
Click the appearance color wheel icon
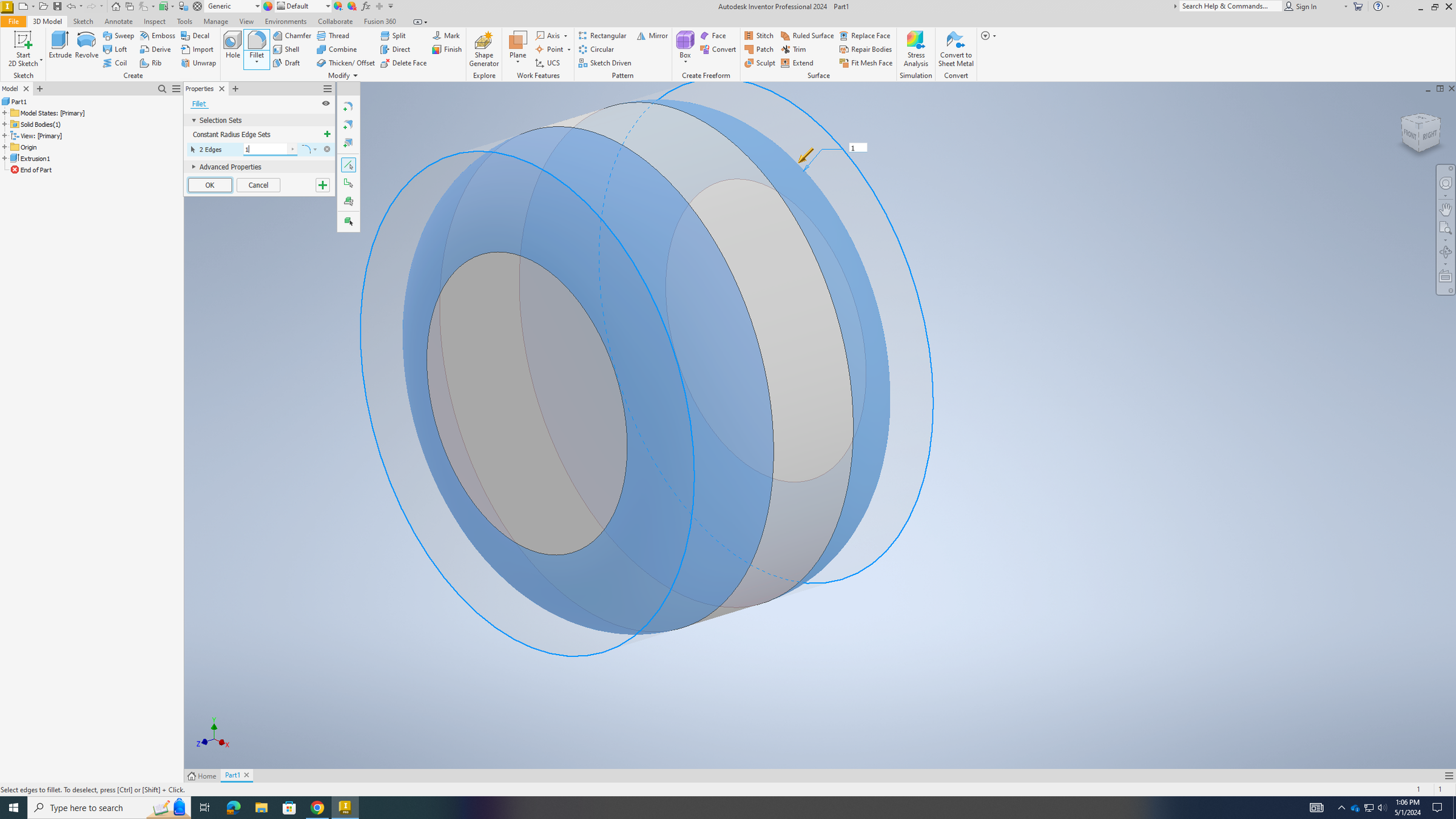tap(268, 6)
